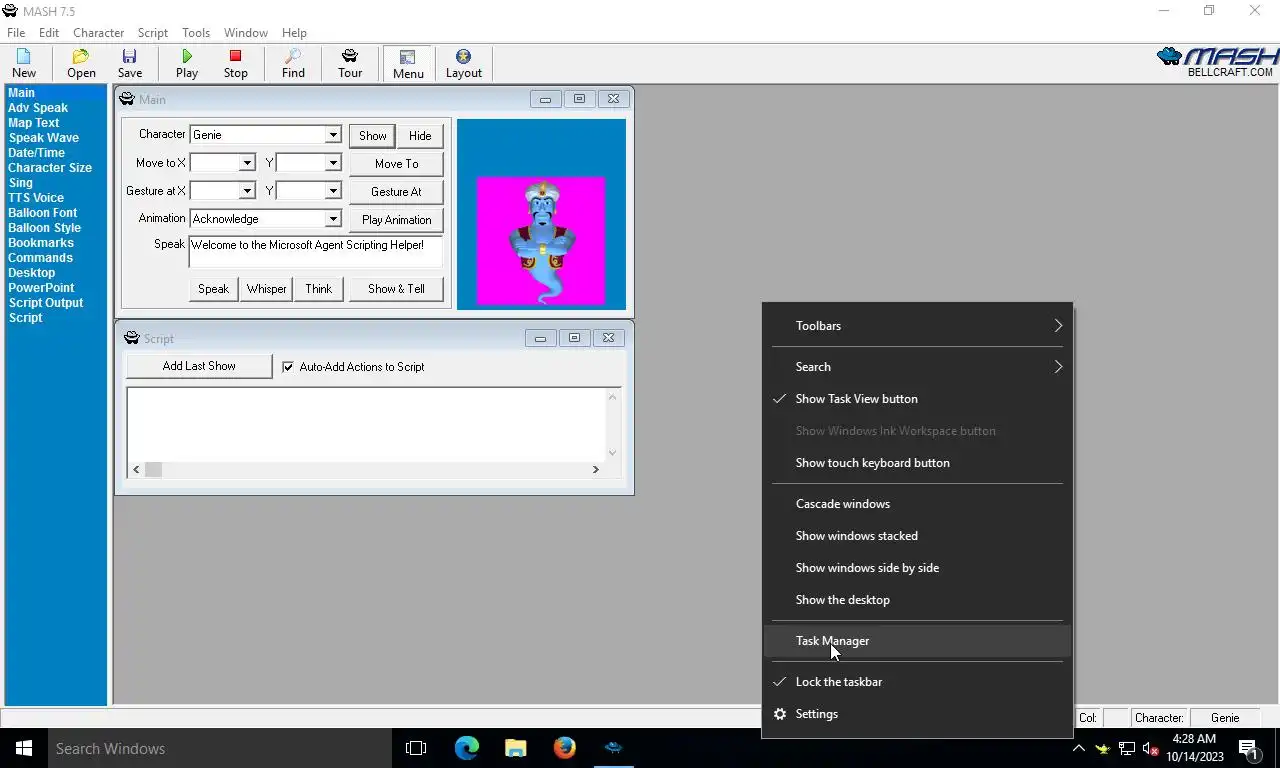Click the Search Windows box
This screenshot has width=1280, height=768.
tap(219, 748)
